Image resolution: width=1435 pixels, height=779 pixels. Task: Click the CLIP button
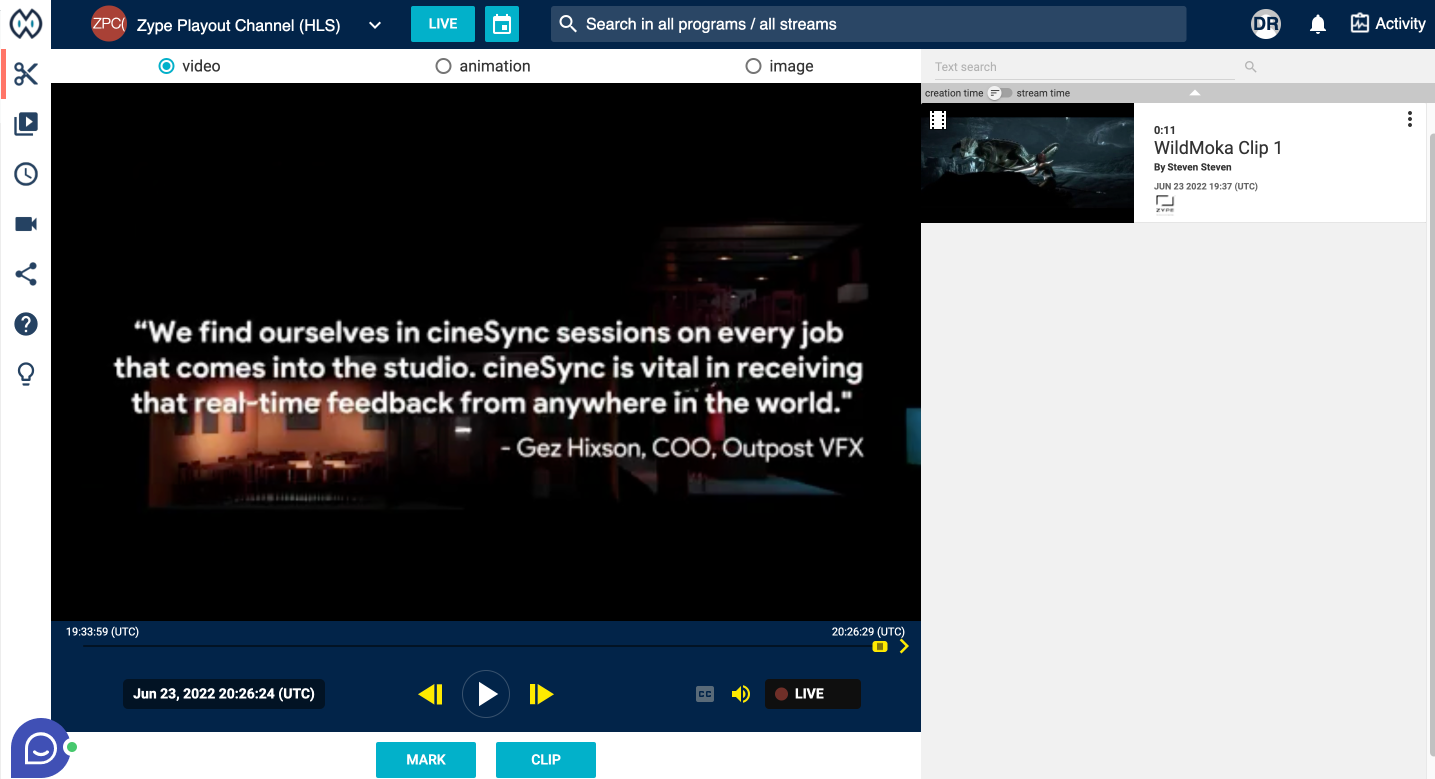(x=546, y=760)
